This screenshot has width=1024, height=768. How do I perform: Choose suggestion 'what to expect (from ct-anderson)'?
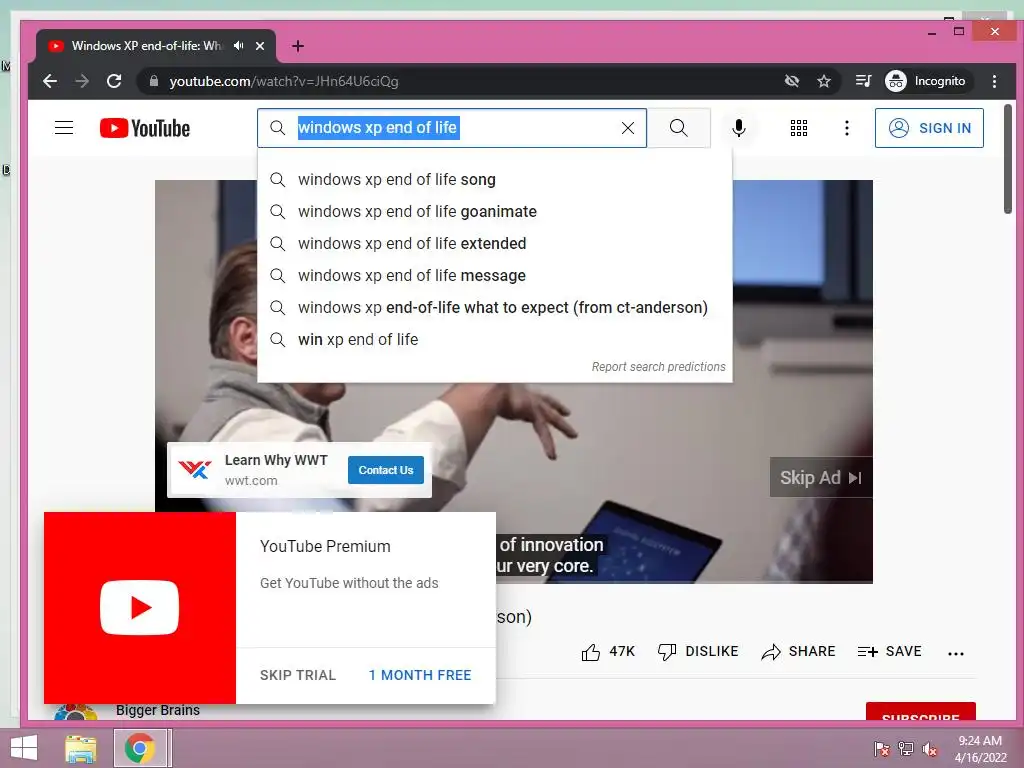click(x=494, y=308)
